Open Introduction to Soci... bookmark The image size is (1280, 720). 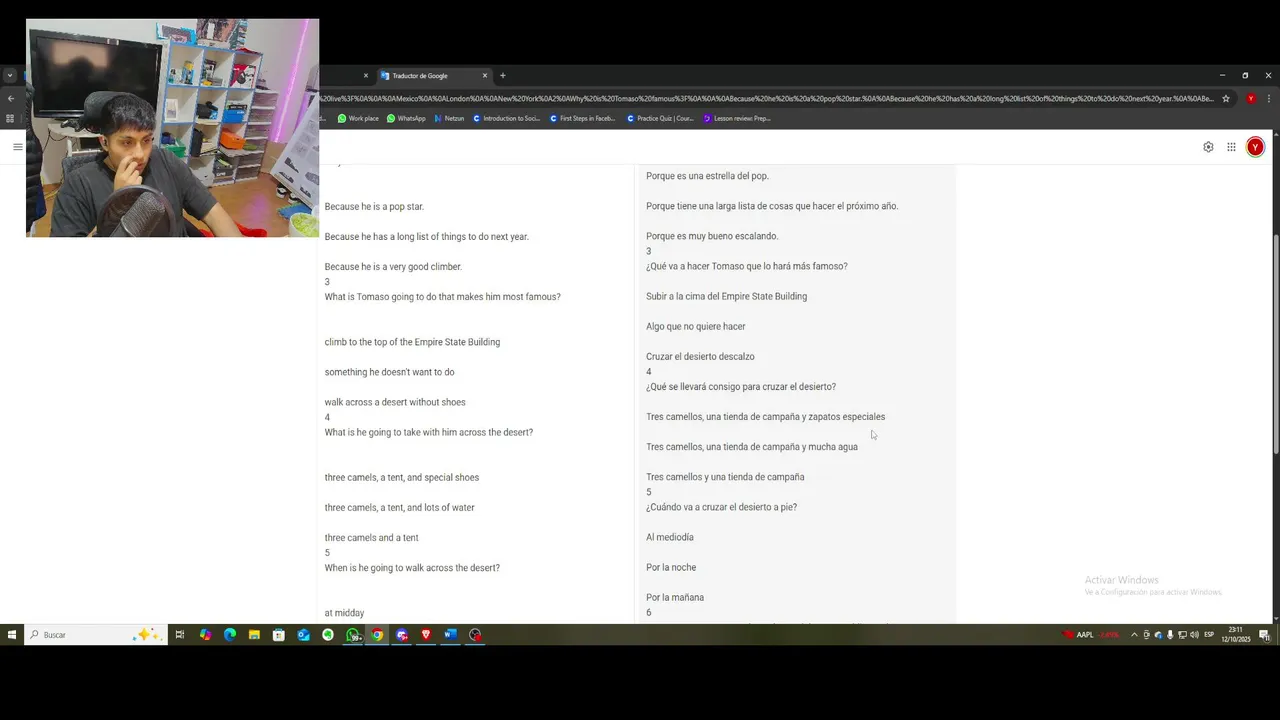pyautogui.click(x=506, y=118)
